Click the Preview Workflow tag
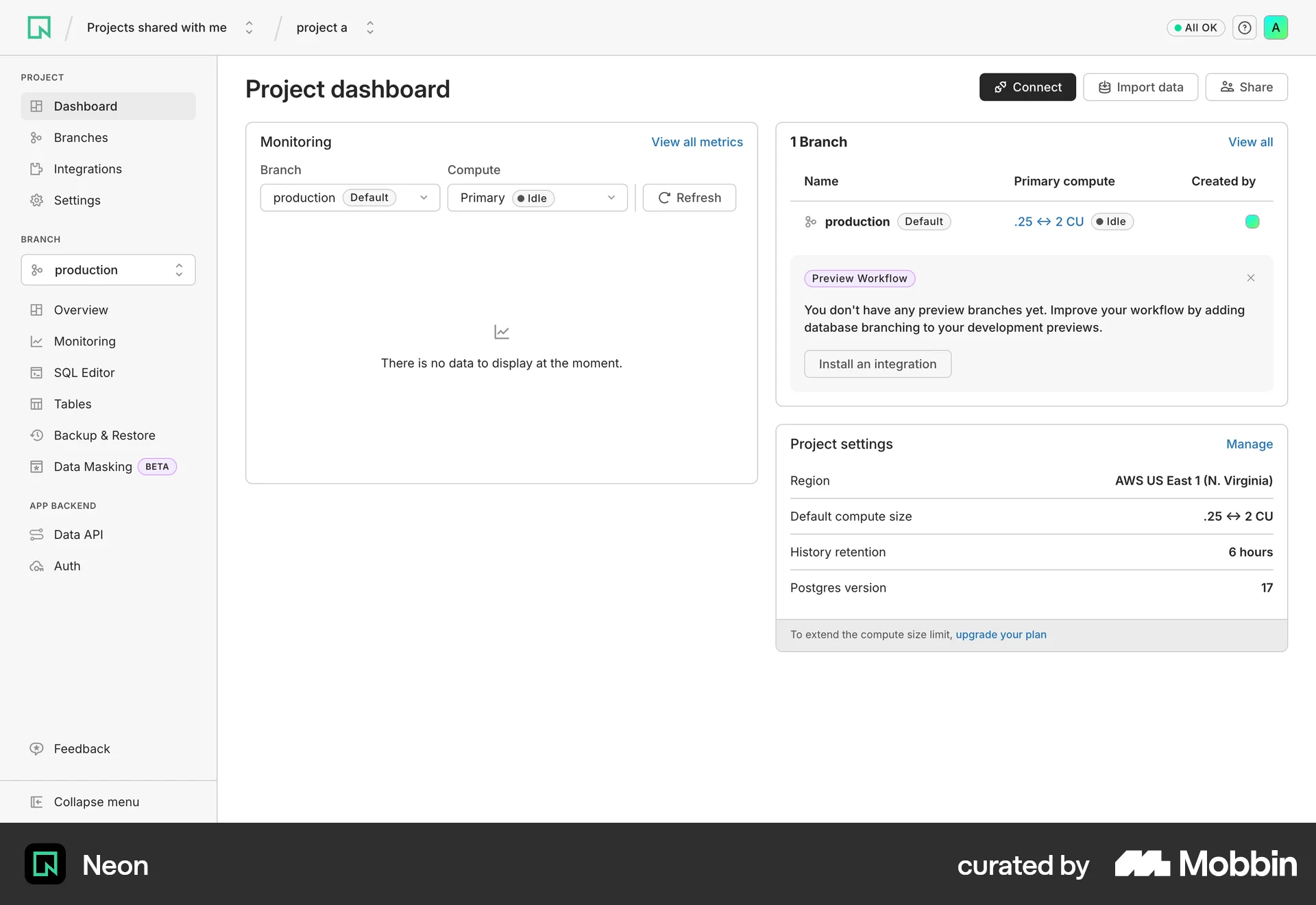The height and width of the screenshot is (905, 1316). [860, 278]
